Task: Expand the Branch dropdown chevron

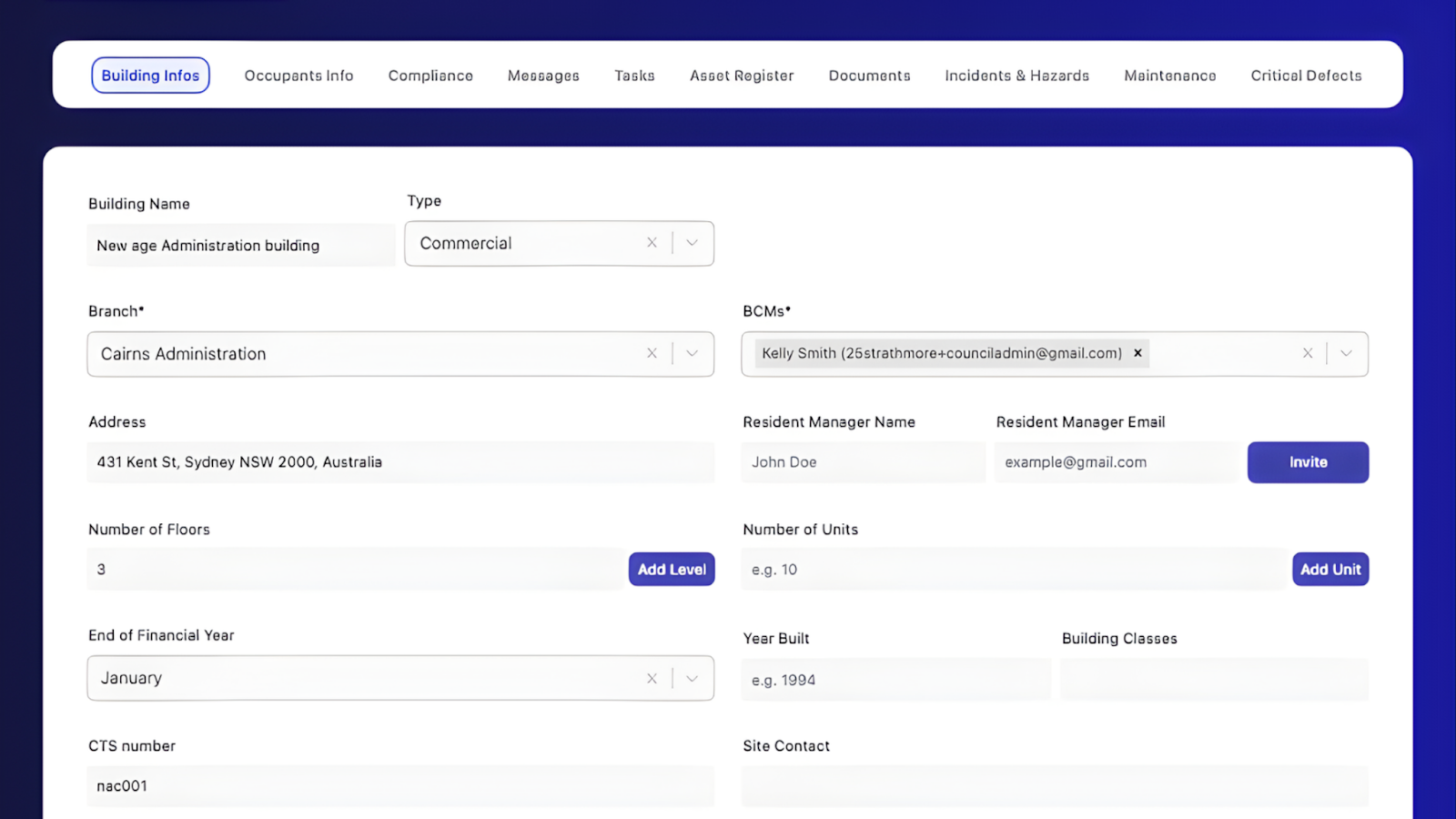Action: pyautogui.click(x=693, y=354)
